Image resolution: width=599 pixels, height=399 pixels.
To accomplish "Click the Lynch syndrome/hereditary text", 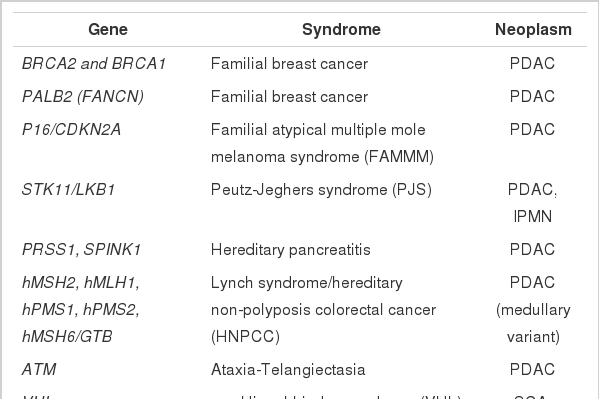I will 307,283.
